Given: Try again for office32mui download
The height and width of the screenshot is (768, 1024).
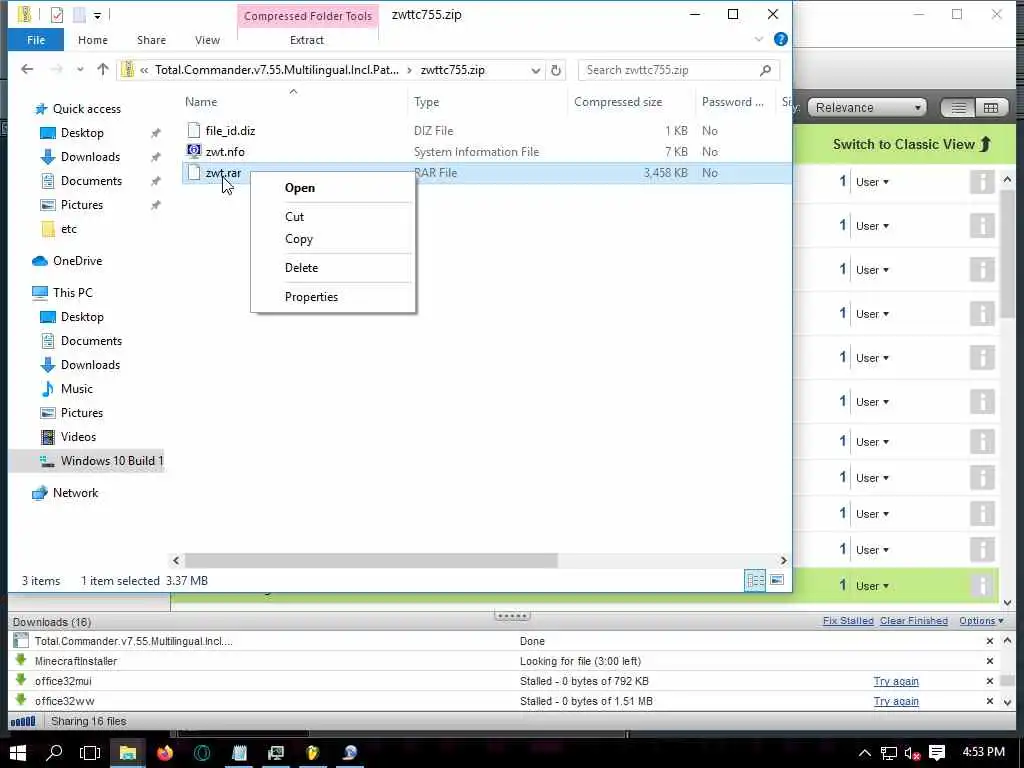Looking at the screenshot, I should tap(896, 681).
